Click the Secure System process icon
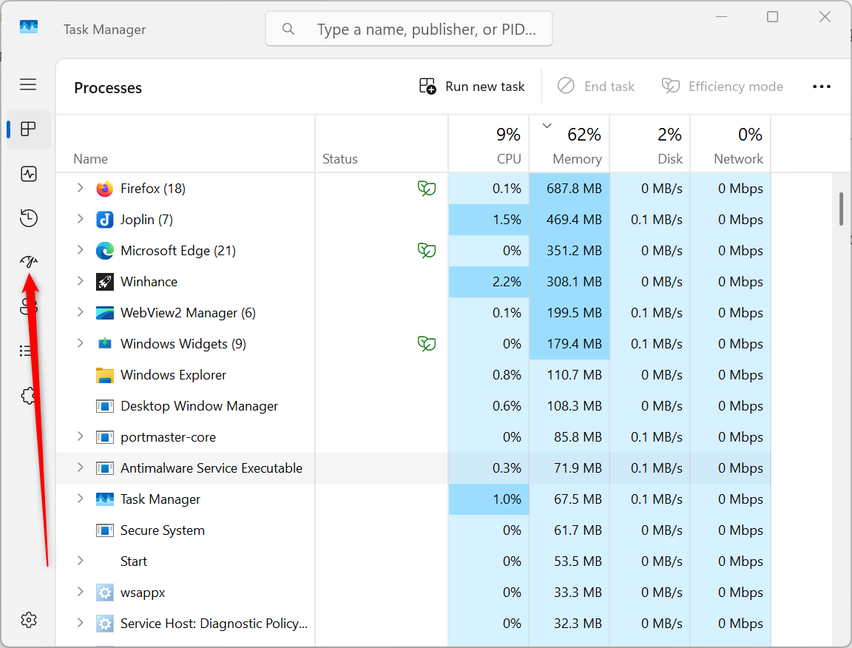 click(x=104, y=530)
